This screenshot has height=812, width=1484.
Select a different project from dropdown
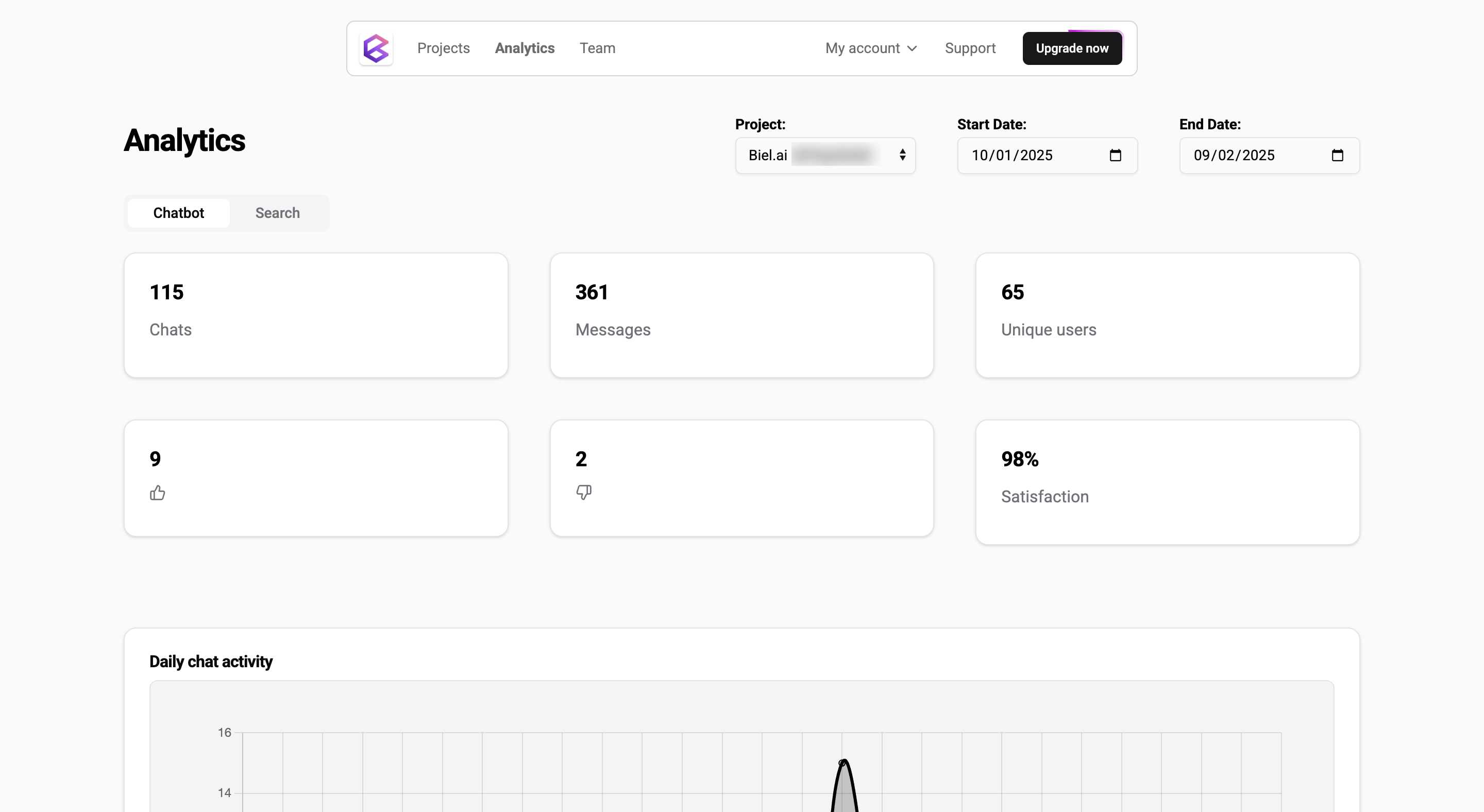click(826, 155)
